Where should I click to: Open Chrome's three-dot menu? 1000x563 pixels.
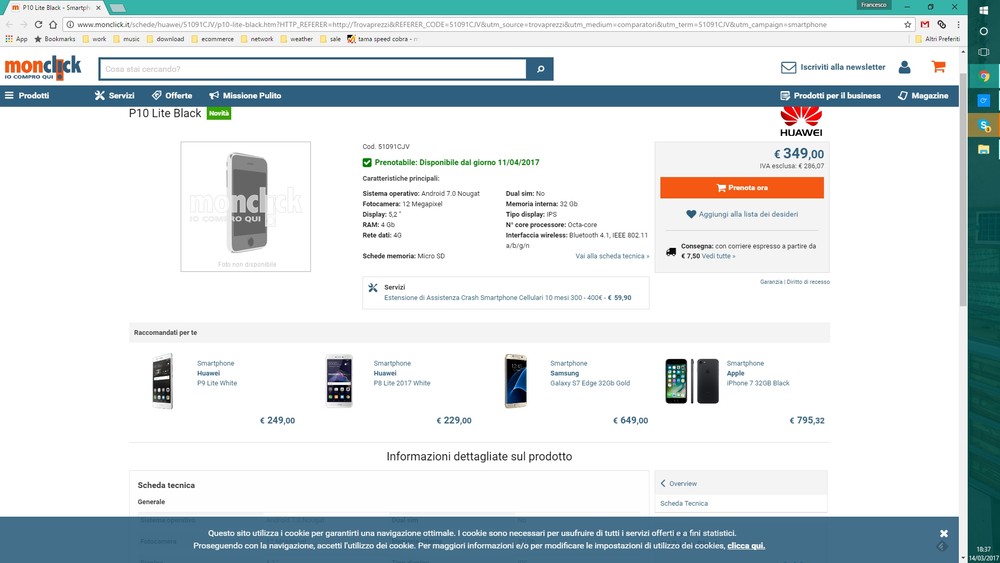click(958, 24)
